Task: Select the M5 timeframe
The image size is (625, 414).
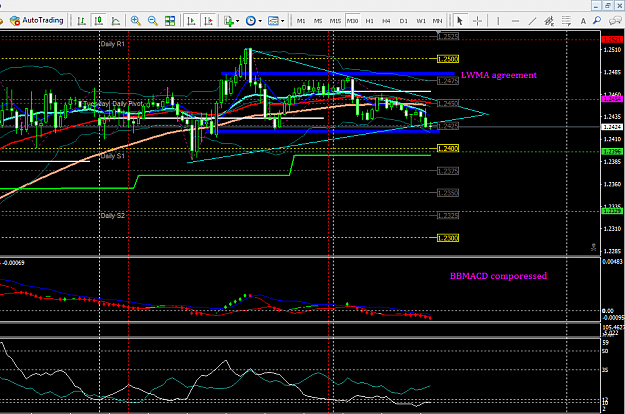Action: pyautogui.click(x=318, y=21)
